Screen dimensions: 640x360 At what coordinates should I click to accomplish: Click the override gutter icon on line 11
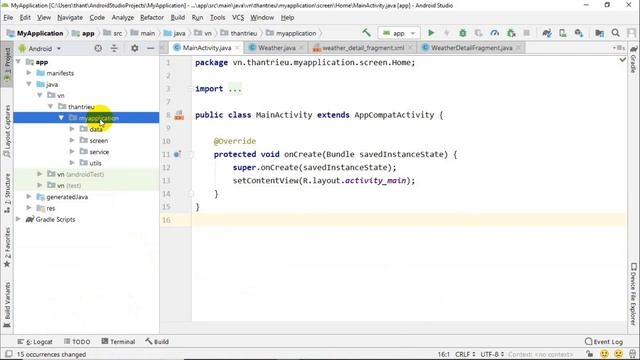pos(177,154)
